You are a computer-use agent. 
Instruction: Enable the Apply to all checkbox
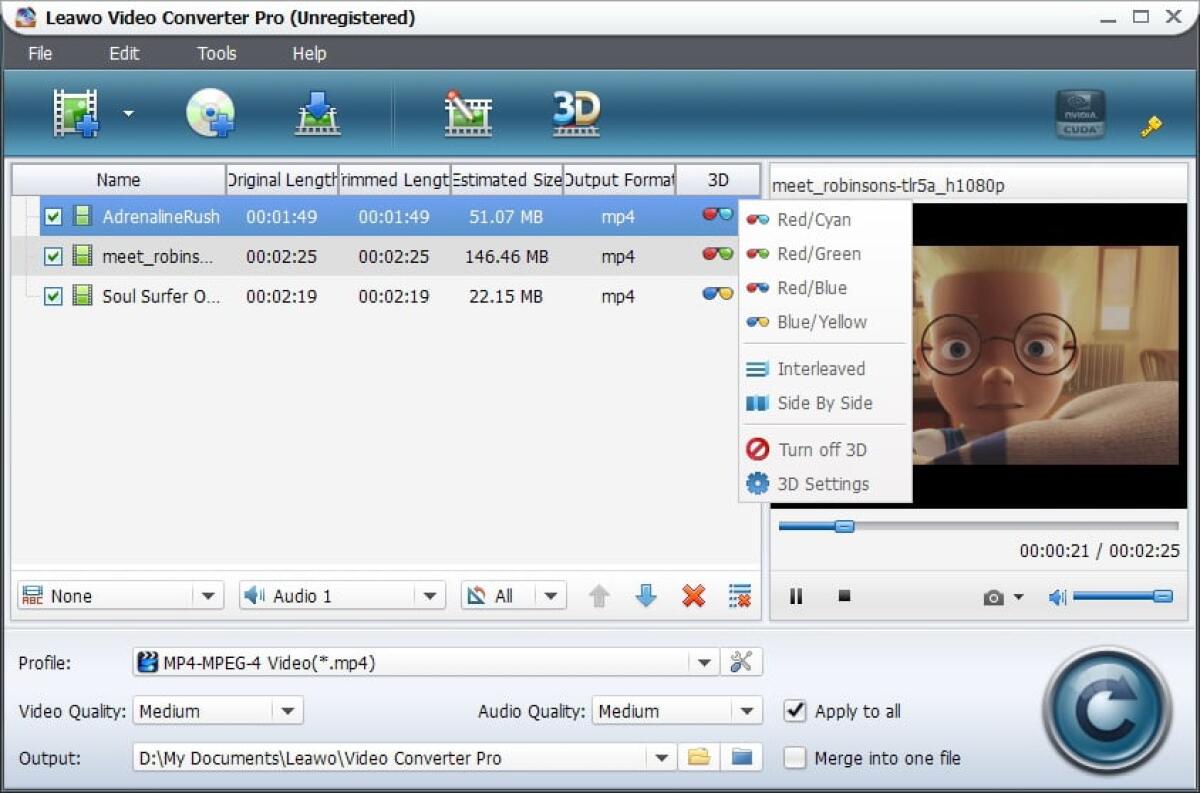pyautogui.click(x=795, y=711)
